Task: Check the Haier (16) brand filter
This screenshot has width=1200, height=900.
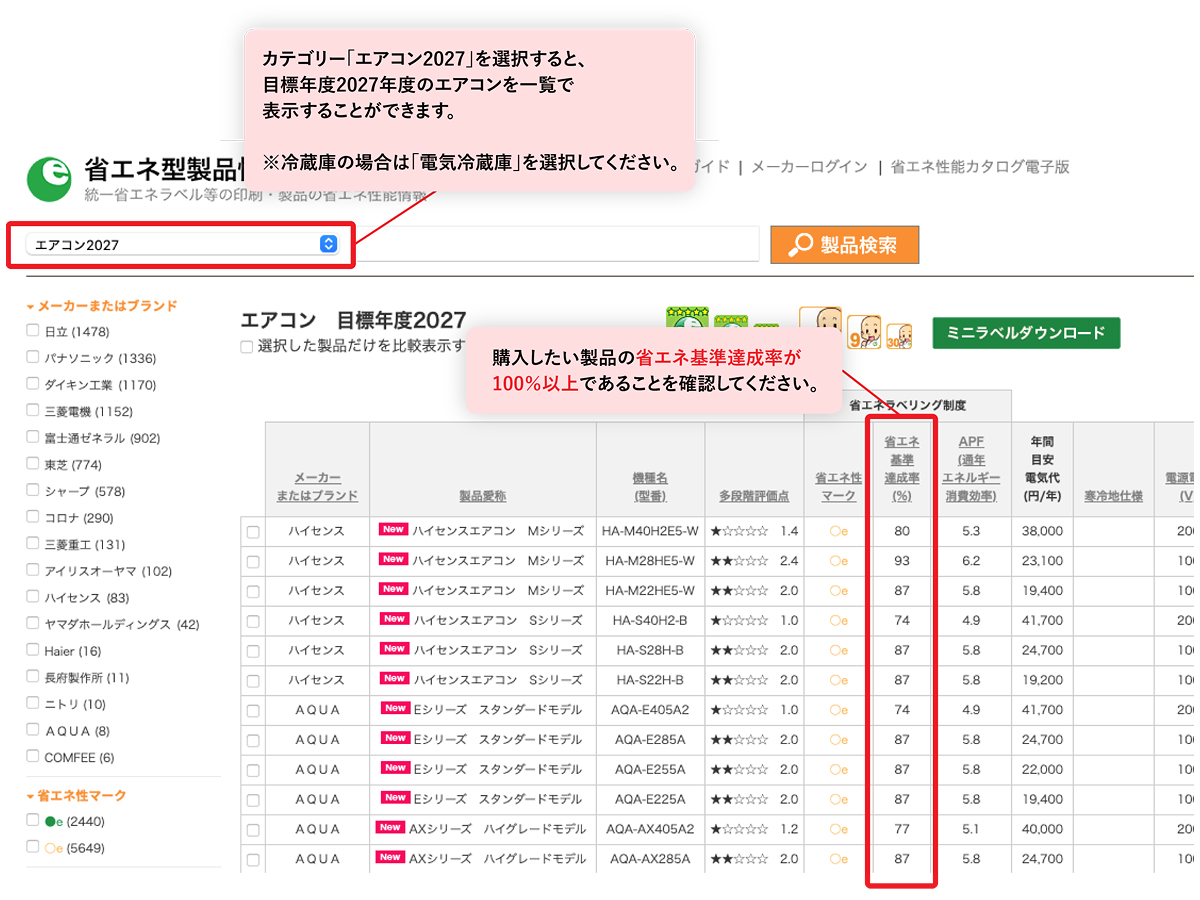Action: coord(33,650)
